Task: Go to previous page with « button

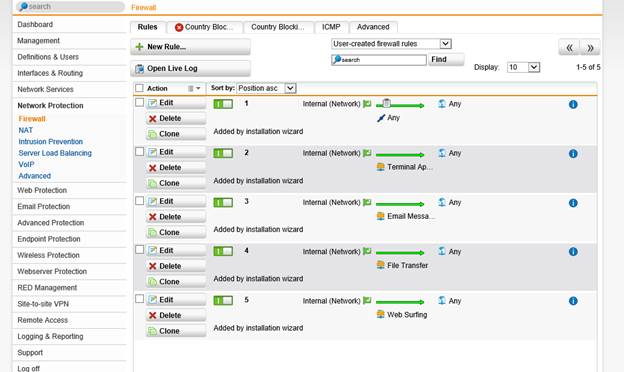Action: (x=569, y=47)
